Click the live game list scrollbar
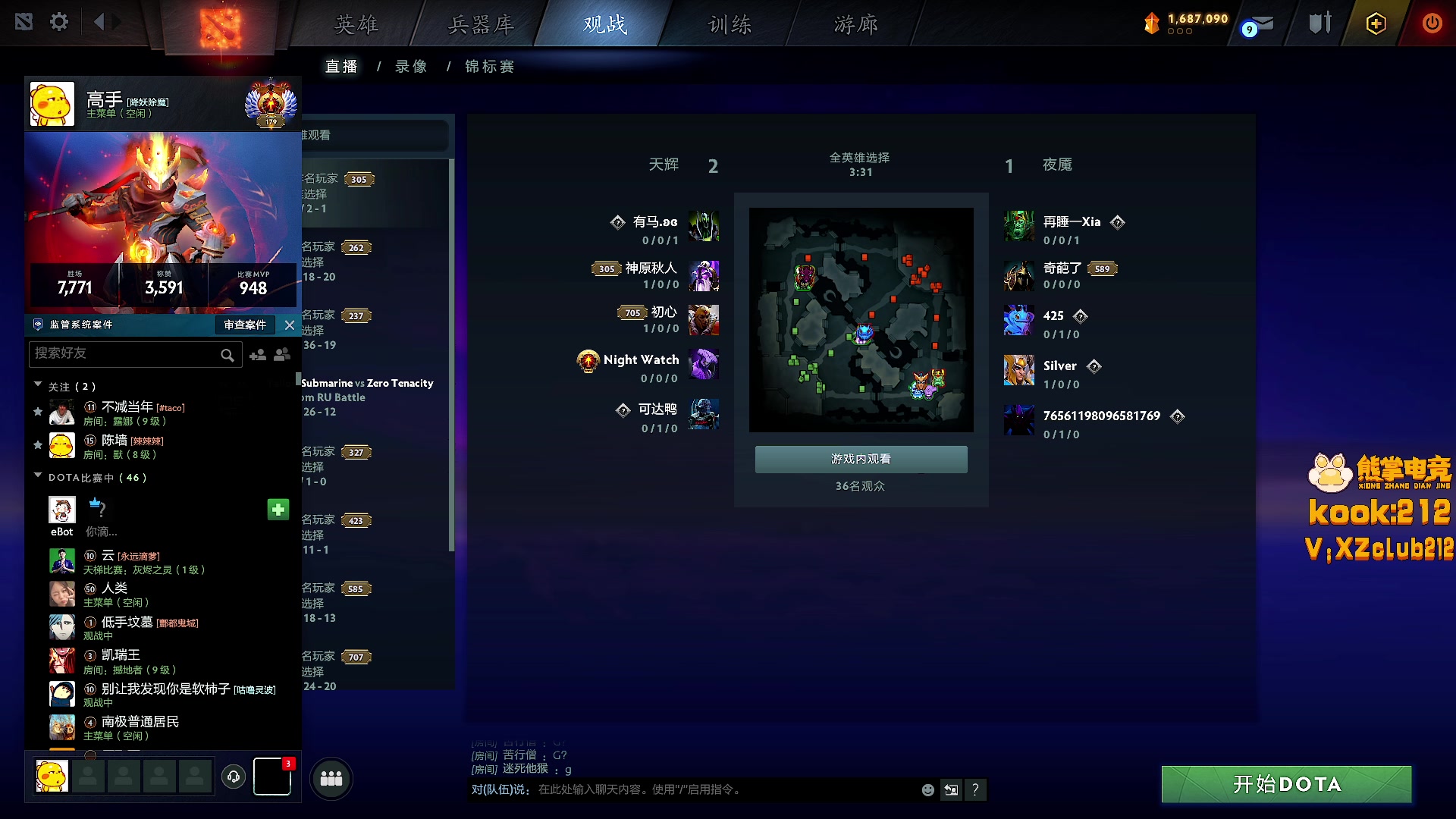This screenshot has width=1456, height=819. click(x=452, y=355)
